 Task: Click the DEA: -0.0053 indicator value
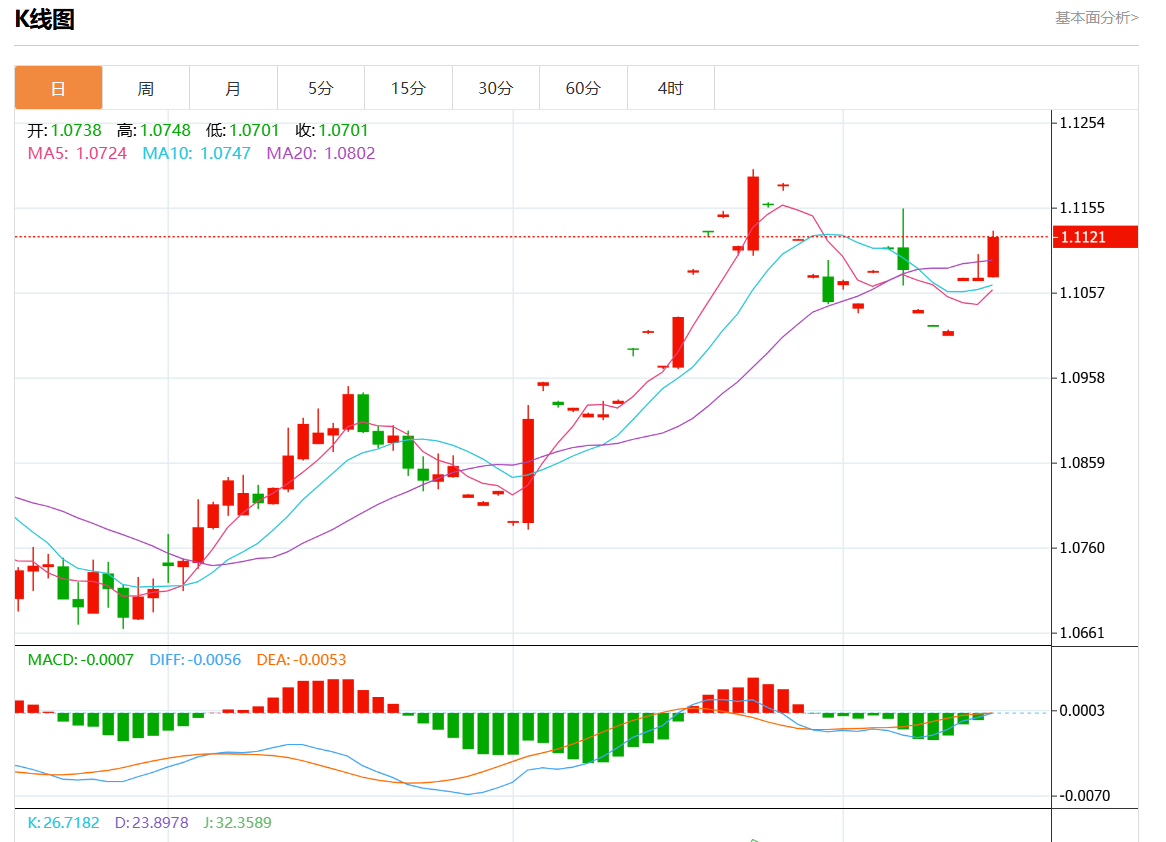(301, 660)
